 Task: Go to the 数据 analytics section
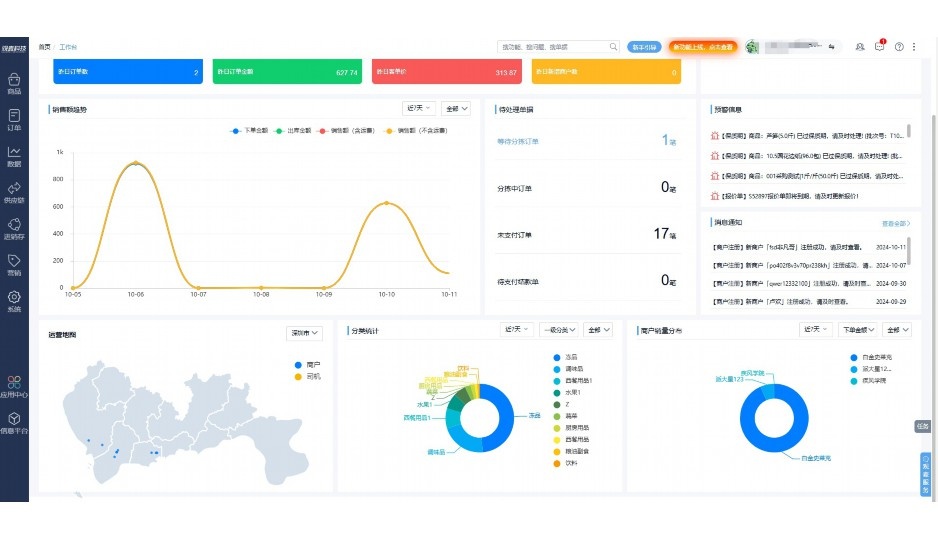coord(14,156)
